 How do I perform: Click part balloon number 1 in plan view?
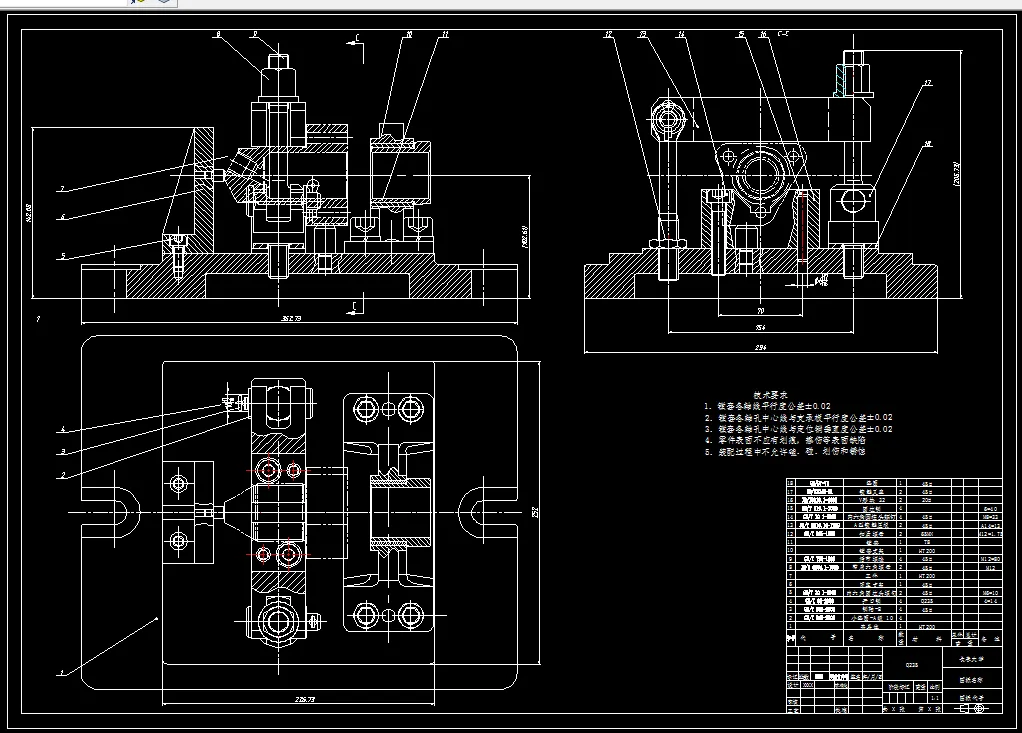point(63,672)
